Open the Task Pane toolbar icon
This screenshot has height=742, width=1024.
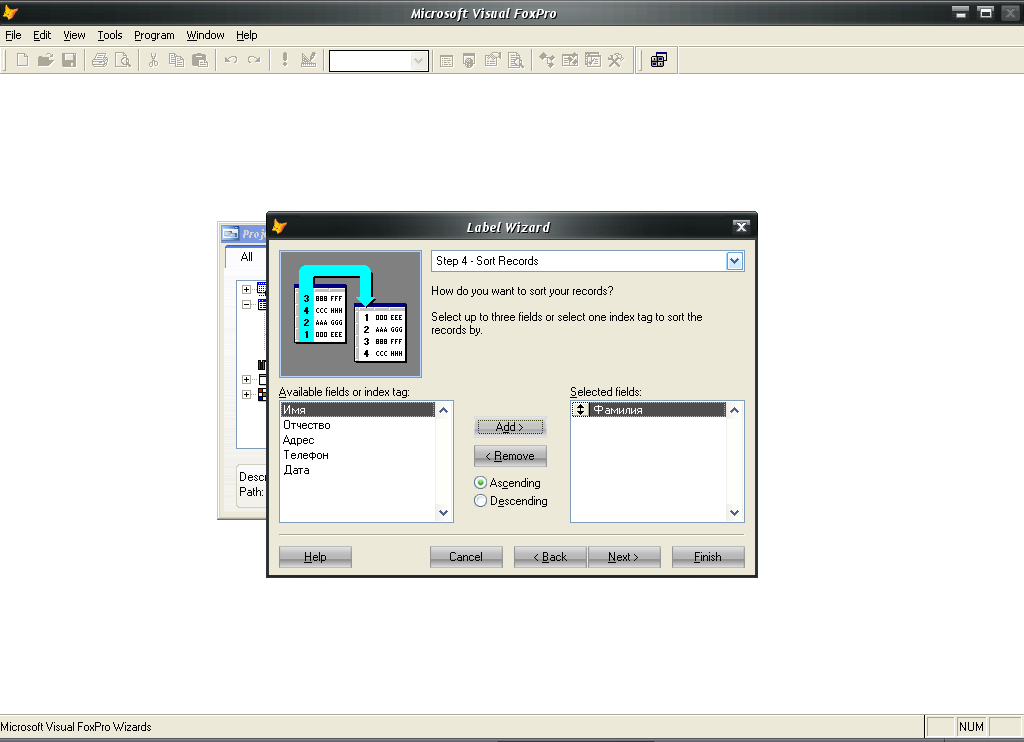(x=593, y=61)
